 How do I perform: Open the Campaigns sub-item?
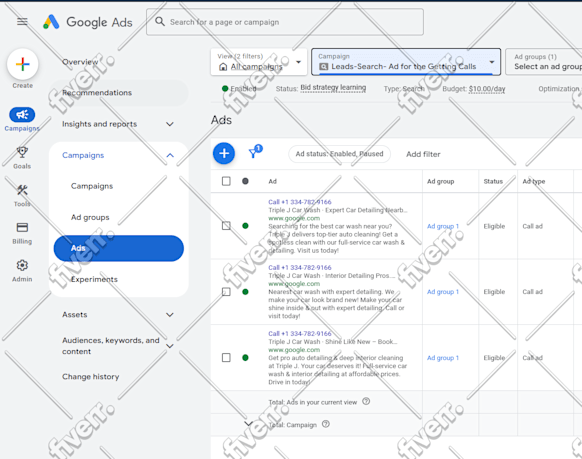pos(92,186)
